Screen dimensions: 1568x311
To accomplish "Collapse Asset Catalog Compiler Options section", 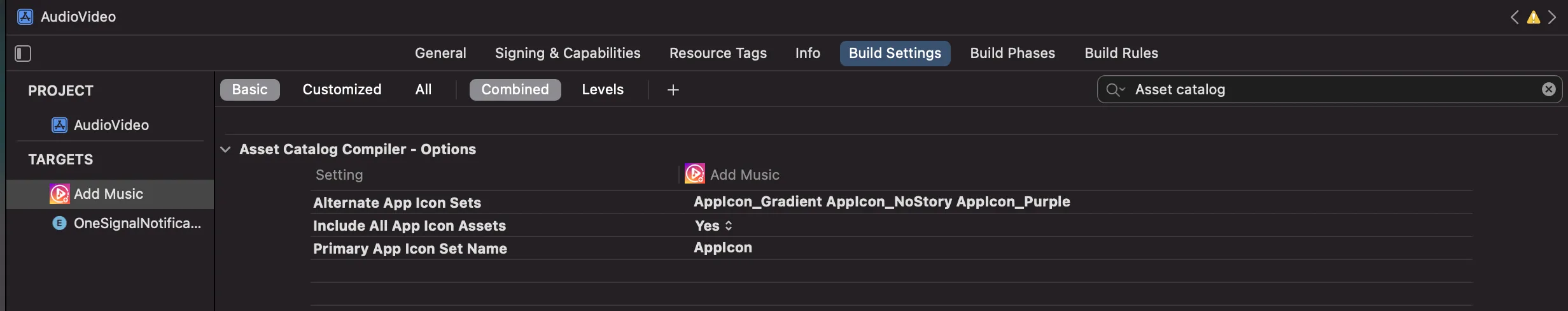I will point(225,150).
